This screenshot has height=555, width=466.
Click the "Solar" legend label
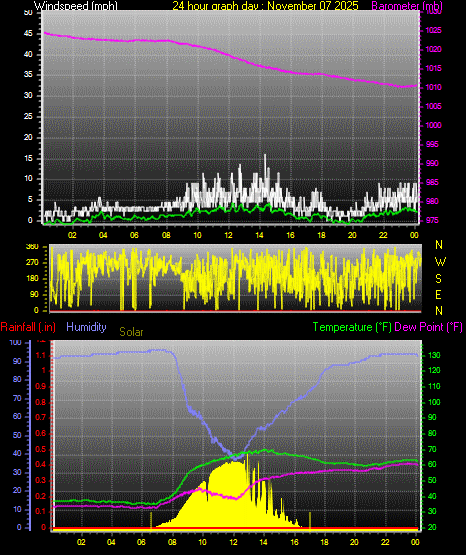131,332
